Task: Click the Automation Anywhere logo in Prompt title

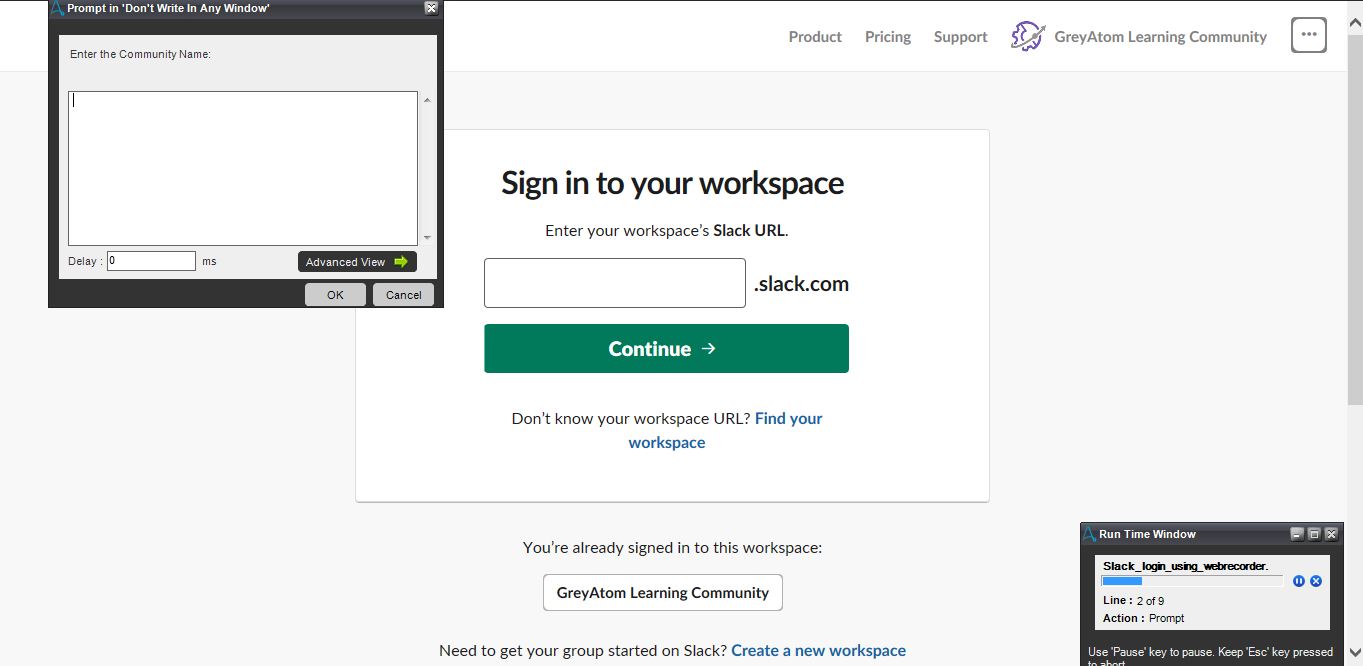Action: [57, 8]
